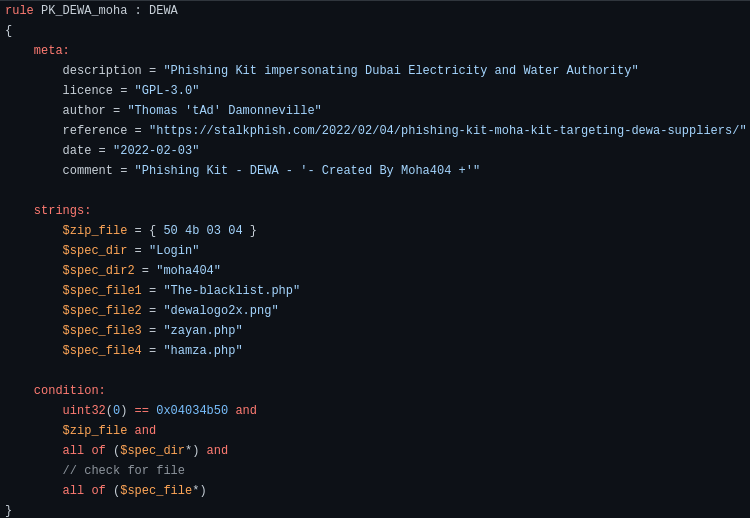Screen dimensions: 750x518
Task: Click the $spec_dir2 variable name
Action: [x=98, y=271]
